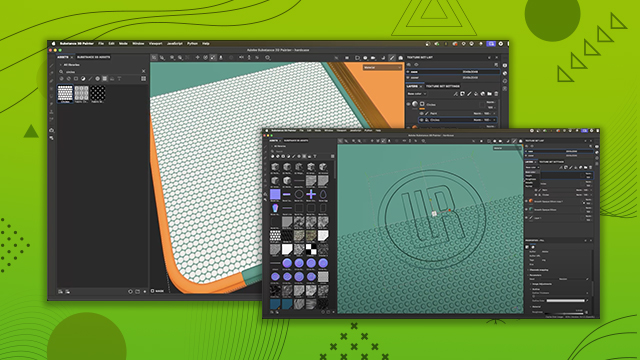Select the Paint brush tool in back window sidebar
Screen dimensions: 640x360
51,66
